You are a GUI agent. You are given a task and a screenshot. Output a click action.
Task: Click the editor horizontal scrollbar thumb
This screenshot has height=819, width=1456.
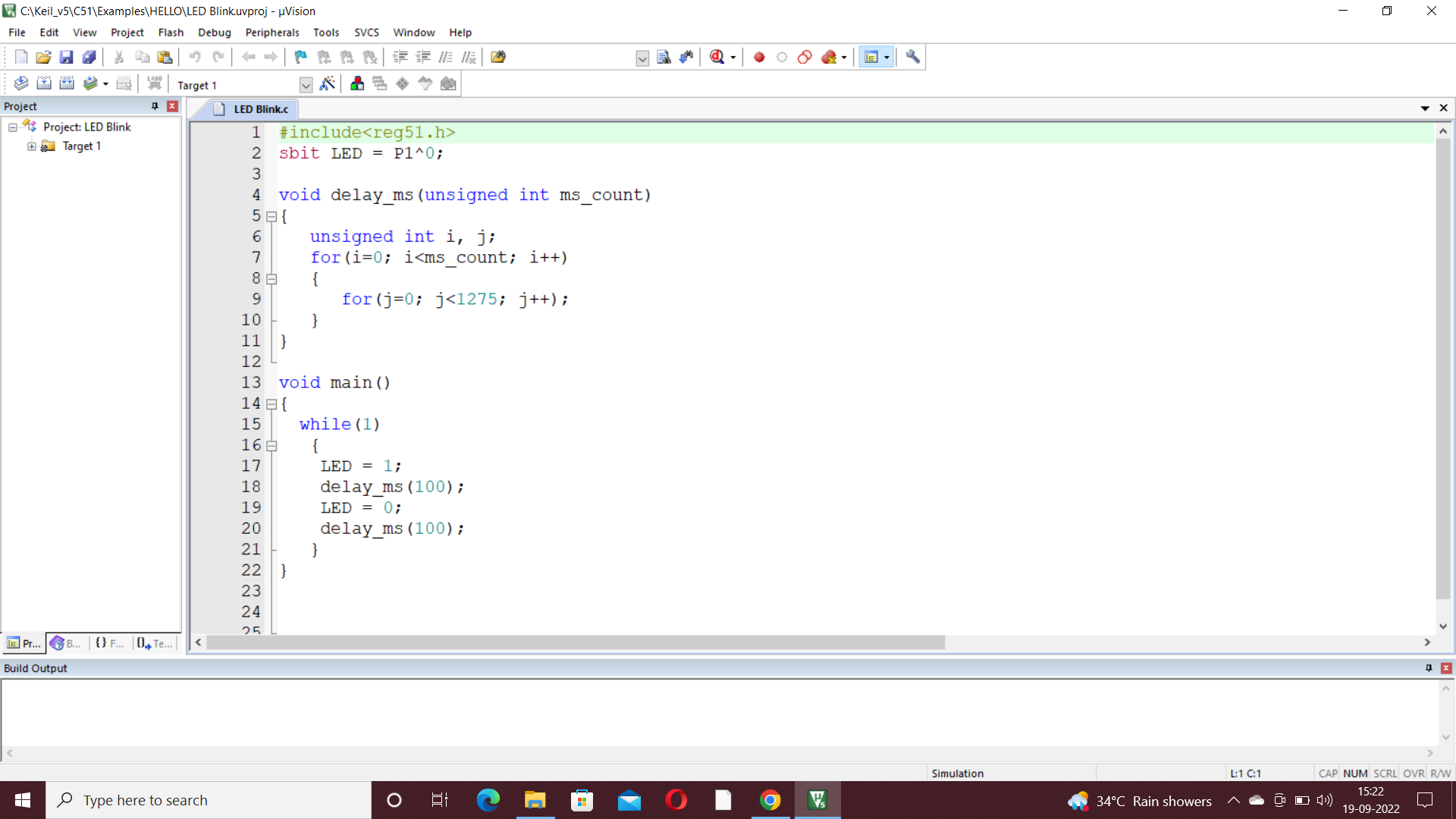pos(575,642)
